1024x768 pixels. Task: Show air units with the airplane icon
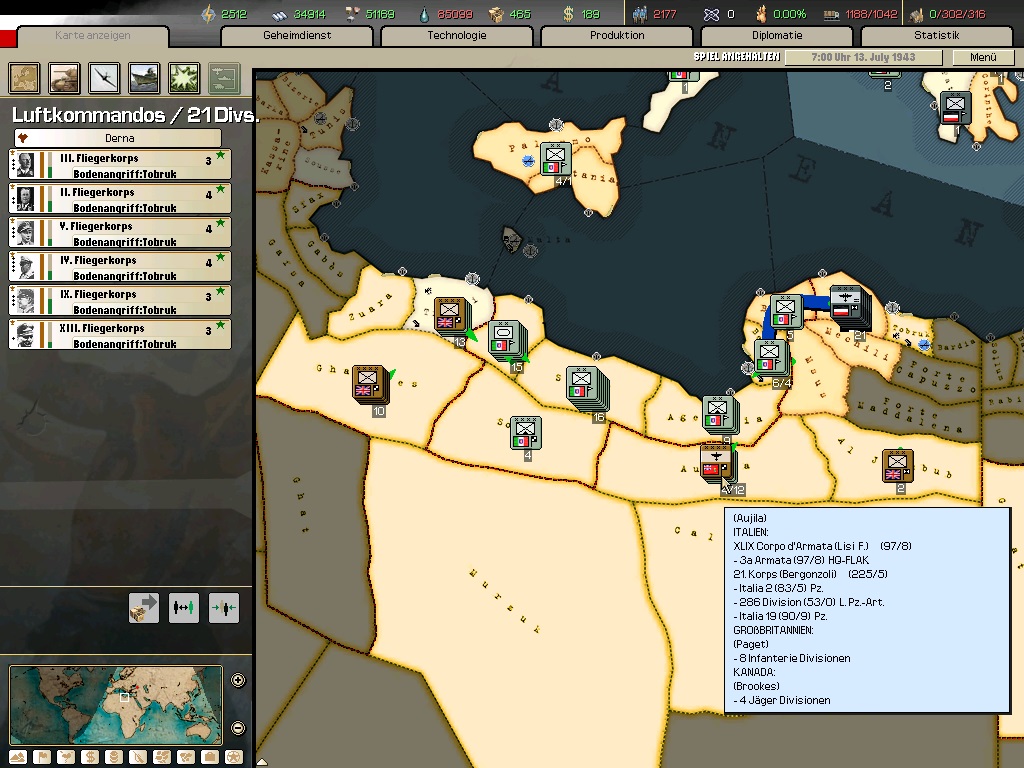pos(104,78)
